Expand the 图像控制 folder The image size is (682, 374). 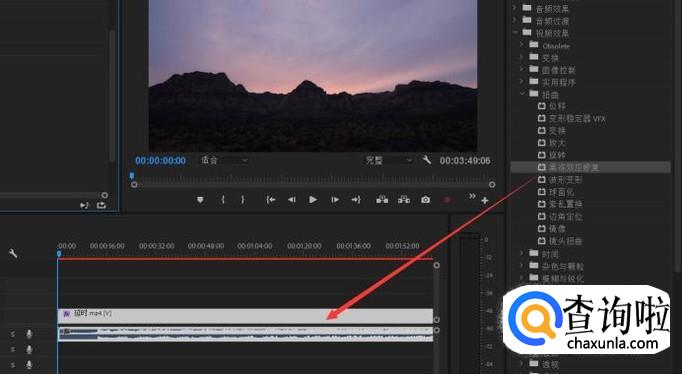point(522,69)
